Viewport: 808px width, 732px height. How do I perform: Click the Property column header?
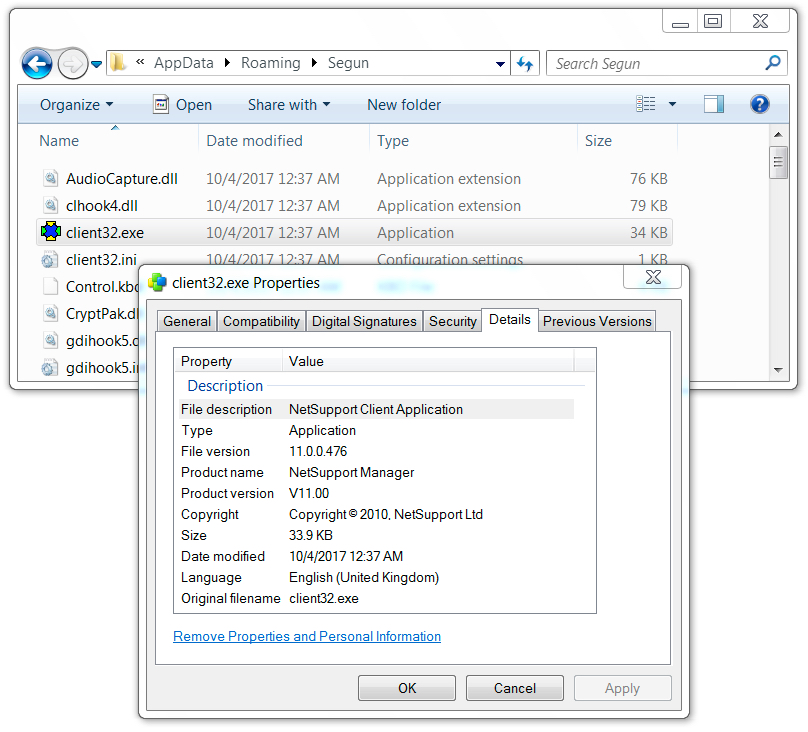pos(228,361)
